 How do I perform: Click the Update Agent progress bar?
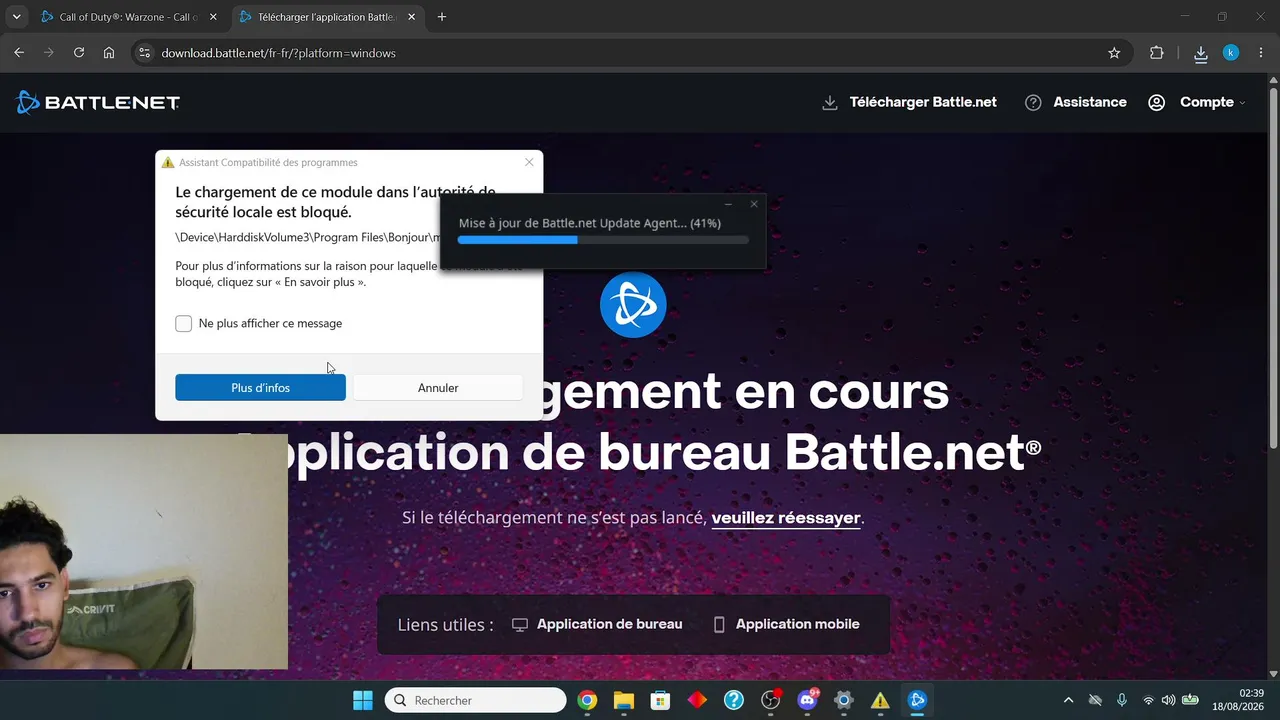(603, 240)
